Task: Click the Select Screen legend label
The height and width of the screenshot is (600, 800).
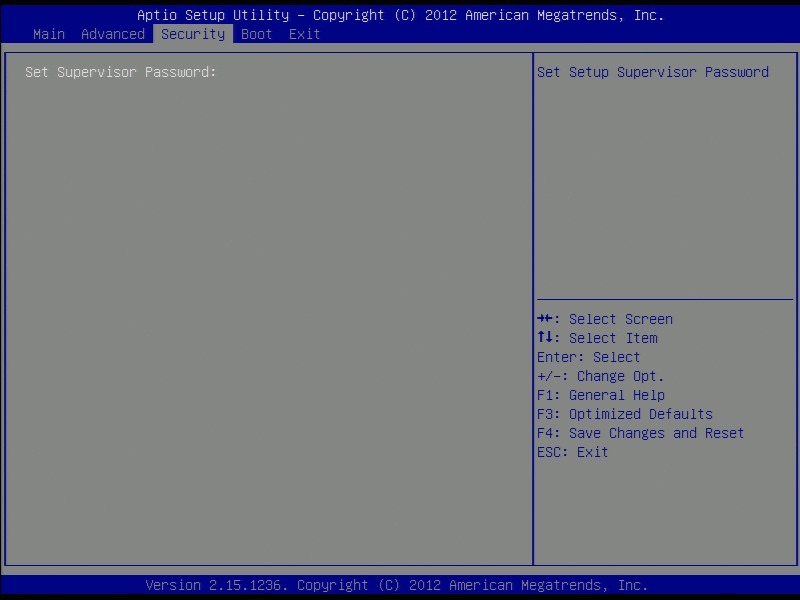Action: (621, 319)
